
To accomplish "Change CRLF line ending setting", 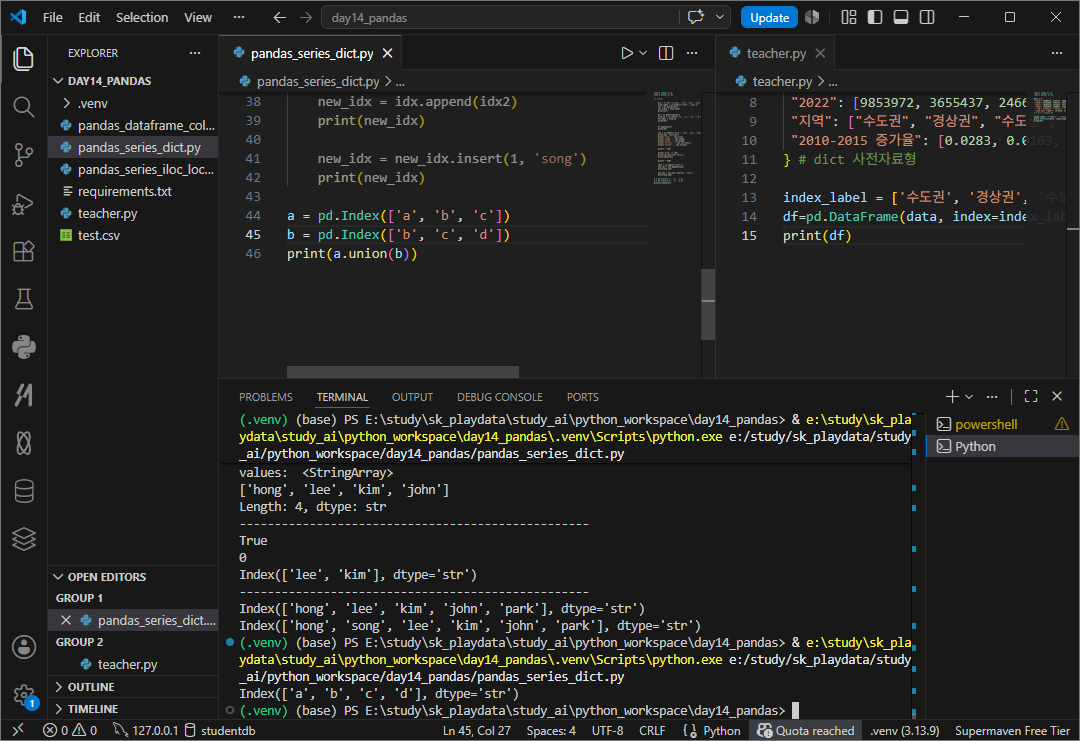I will click(x=652, y=731).
